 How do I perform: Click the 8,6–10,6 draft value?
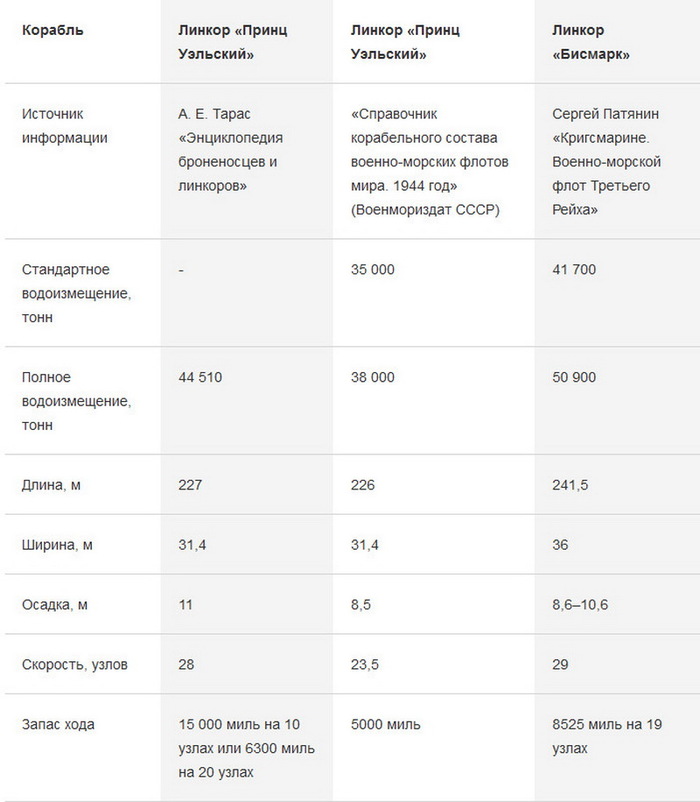[581, 605]
